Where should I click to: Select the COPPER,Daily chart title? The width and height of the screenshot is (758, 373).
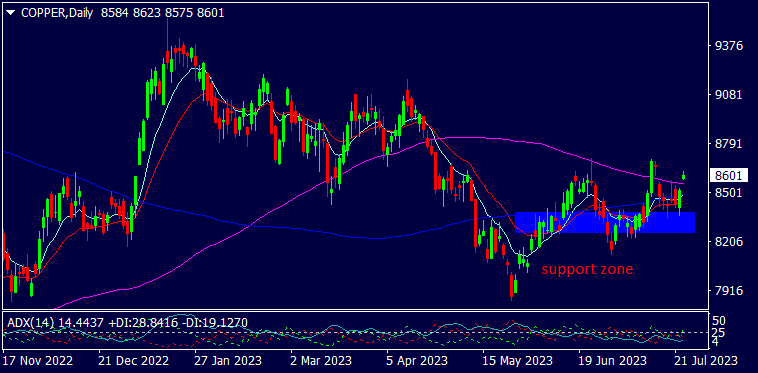[57, 13]
